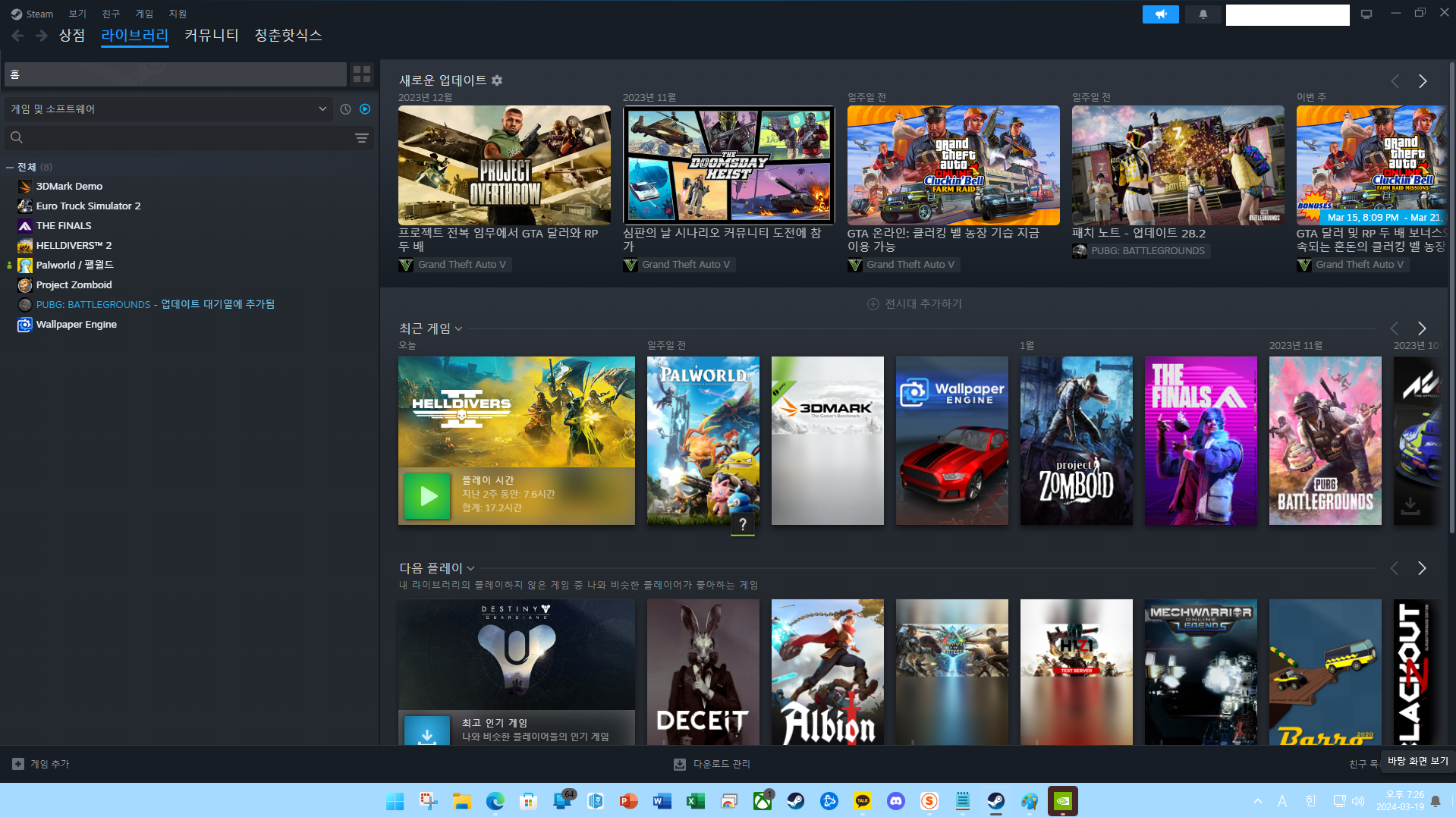
Task: Sort library by recent activity clock icon
Action: [x=345, y=109]
